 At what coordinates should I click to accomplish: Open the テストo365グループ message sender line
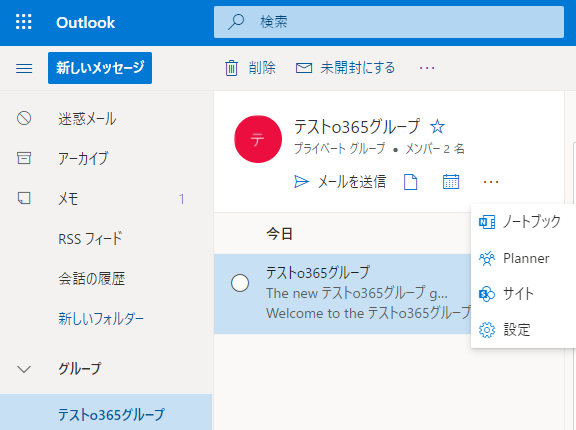pos(318,272)
